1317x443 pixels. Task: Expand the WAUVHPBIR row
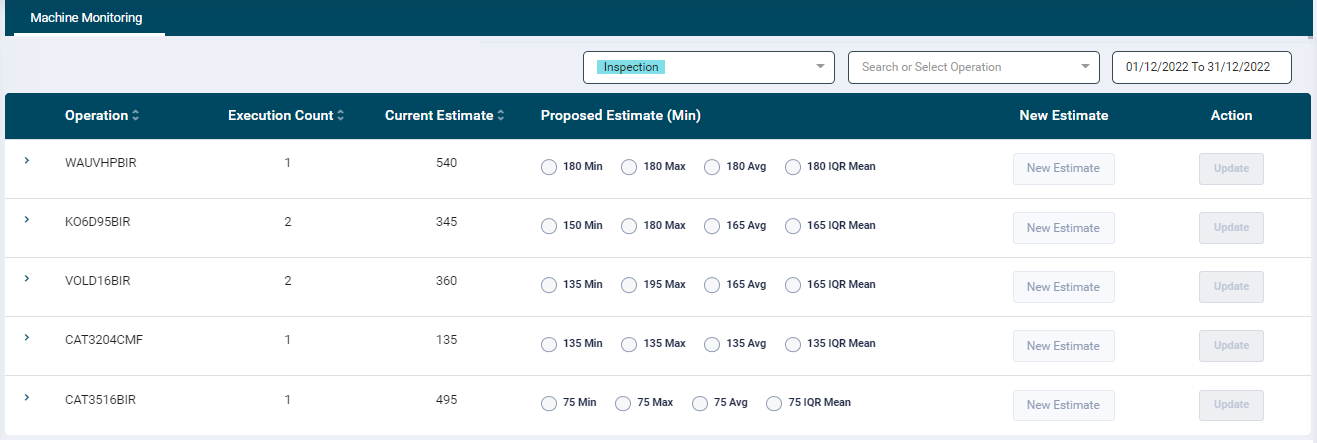pos(26,160)
